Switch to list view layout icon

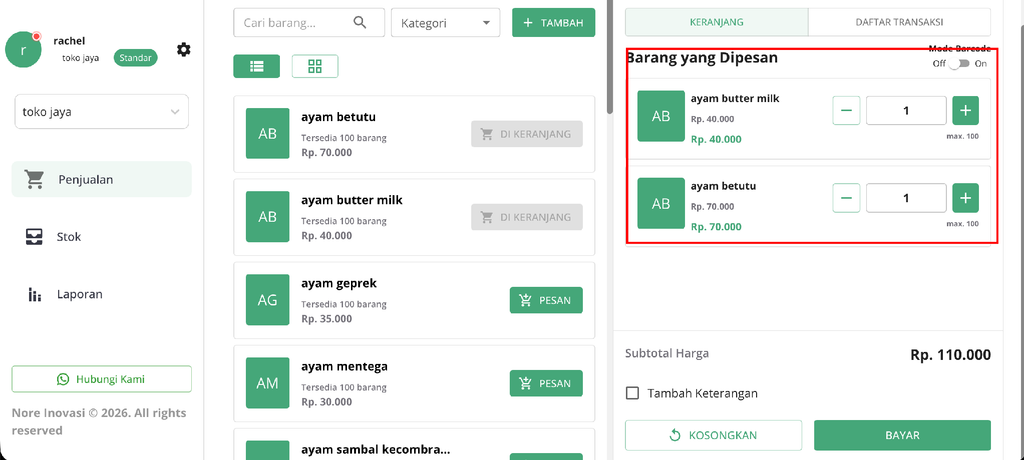coord(257,66)
